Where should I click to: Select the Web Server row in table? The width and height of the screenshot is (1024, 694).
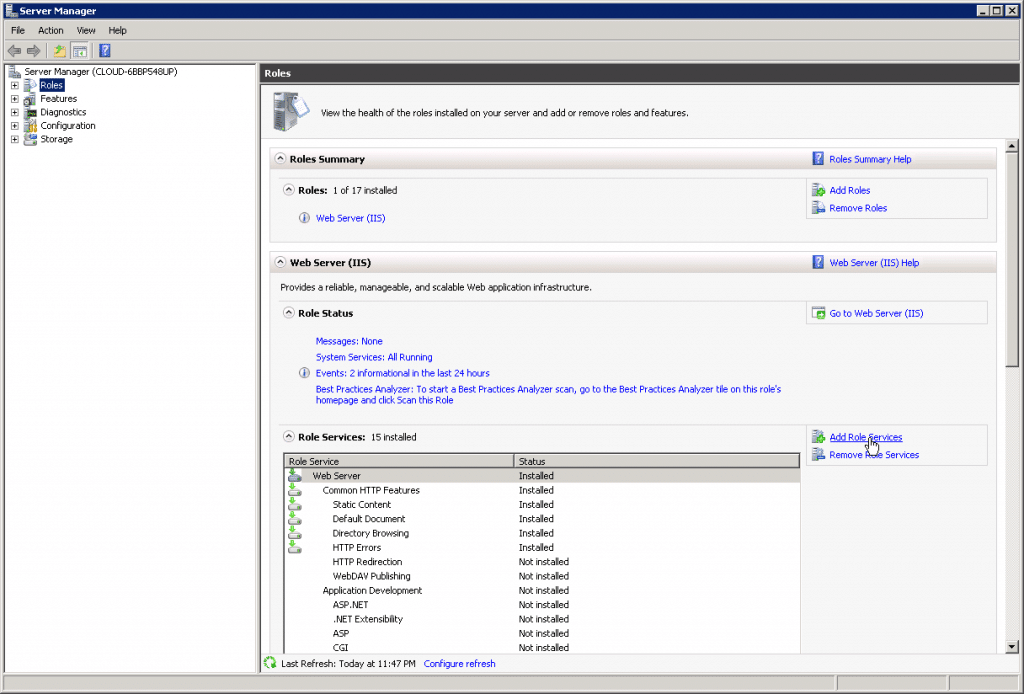coord(542,476)
